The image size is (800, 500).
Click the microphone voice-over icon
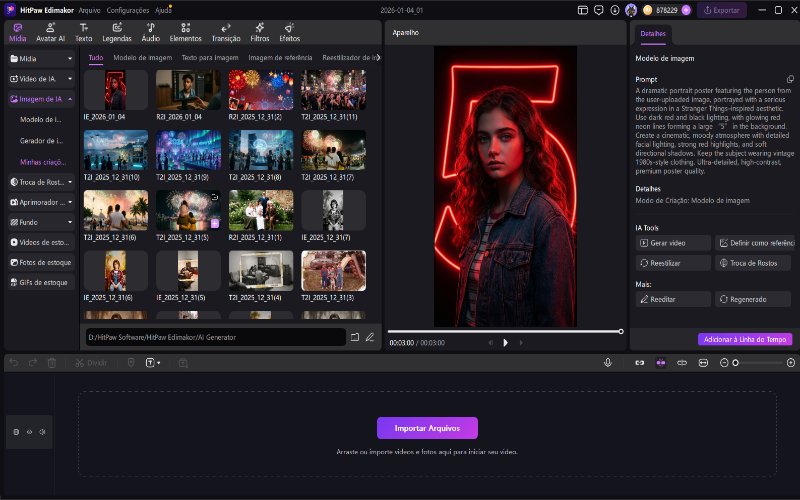pyautogui.click(x=608, y=362)
